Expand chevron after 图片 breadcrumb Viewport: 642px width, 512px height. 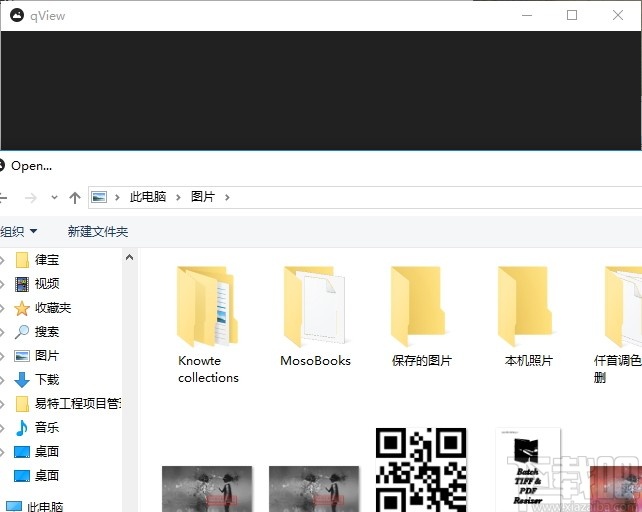tap(227, 198)
